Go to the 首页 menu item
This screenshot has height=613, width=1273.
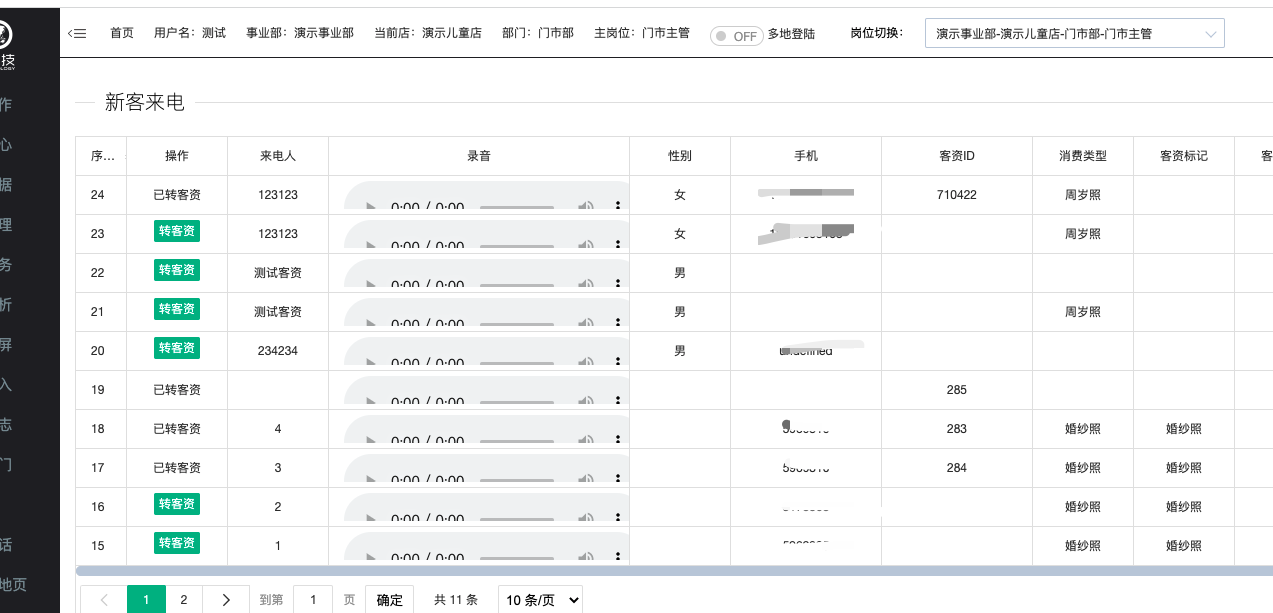(x=122, y=33)
